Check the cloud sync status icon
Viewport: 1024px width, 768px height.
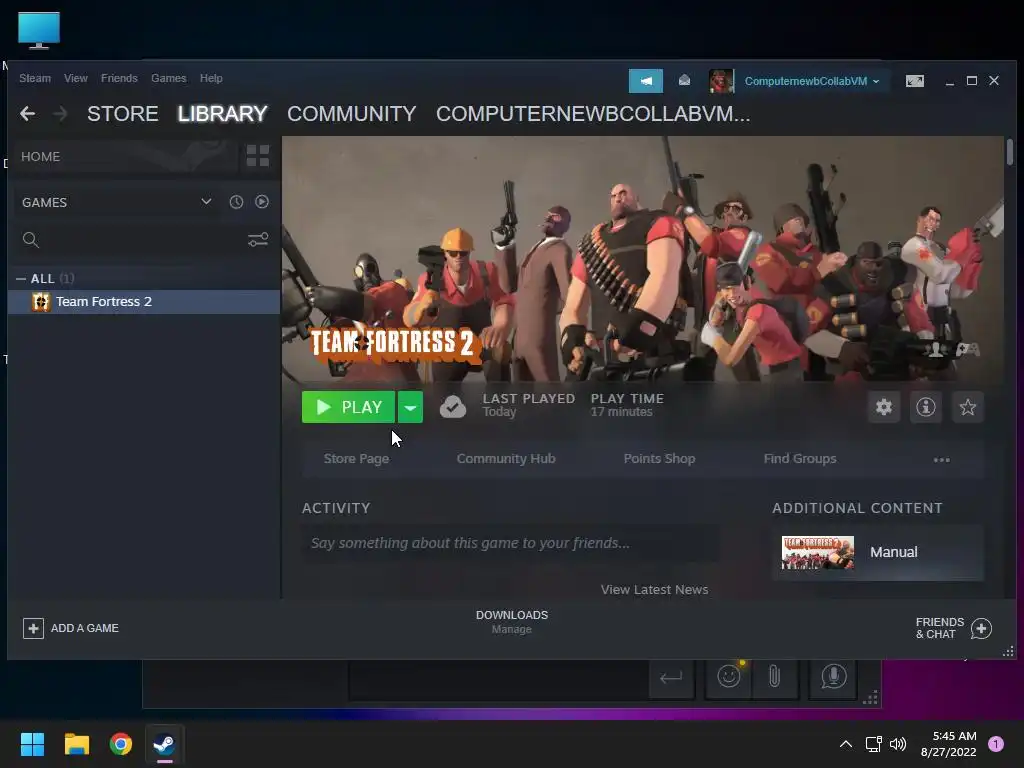click(x=453, y=407)
